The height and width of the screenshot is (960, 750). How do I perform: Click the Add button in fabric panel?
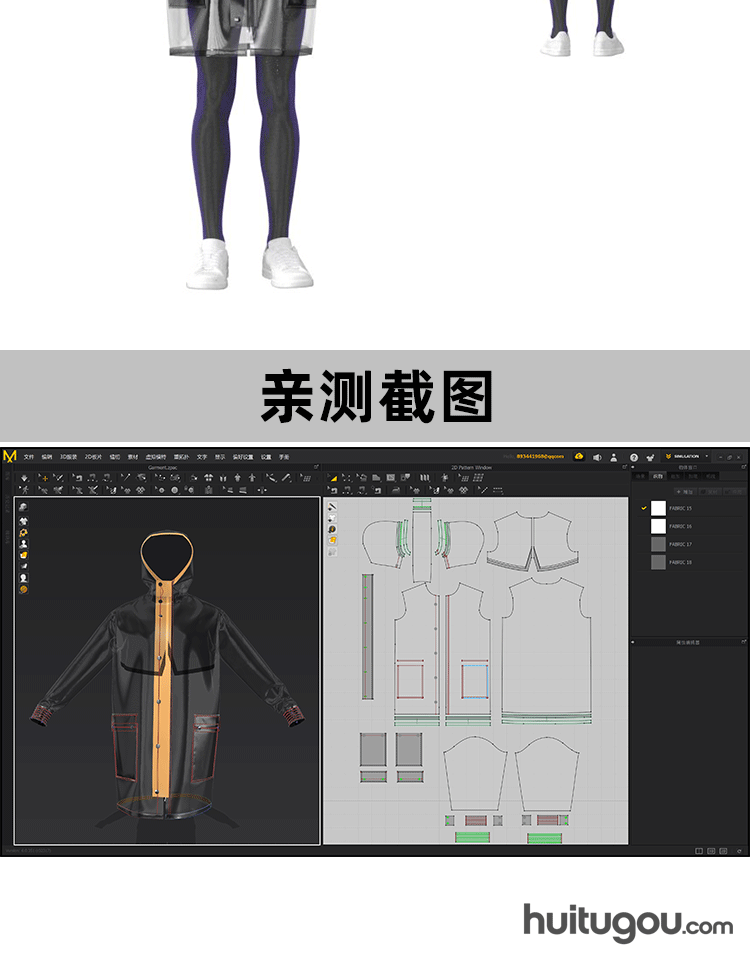[x=687, y=491]
